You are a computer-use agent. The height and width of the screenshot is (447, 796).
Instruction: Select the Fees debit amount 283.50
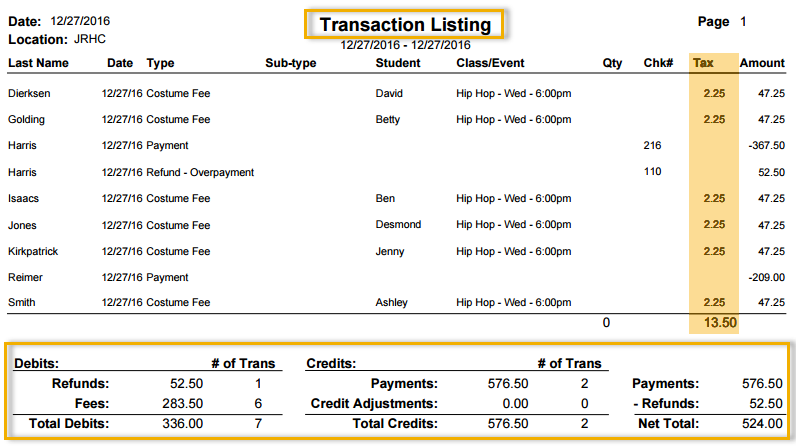(x=182, y=404)
